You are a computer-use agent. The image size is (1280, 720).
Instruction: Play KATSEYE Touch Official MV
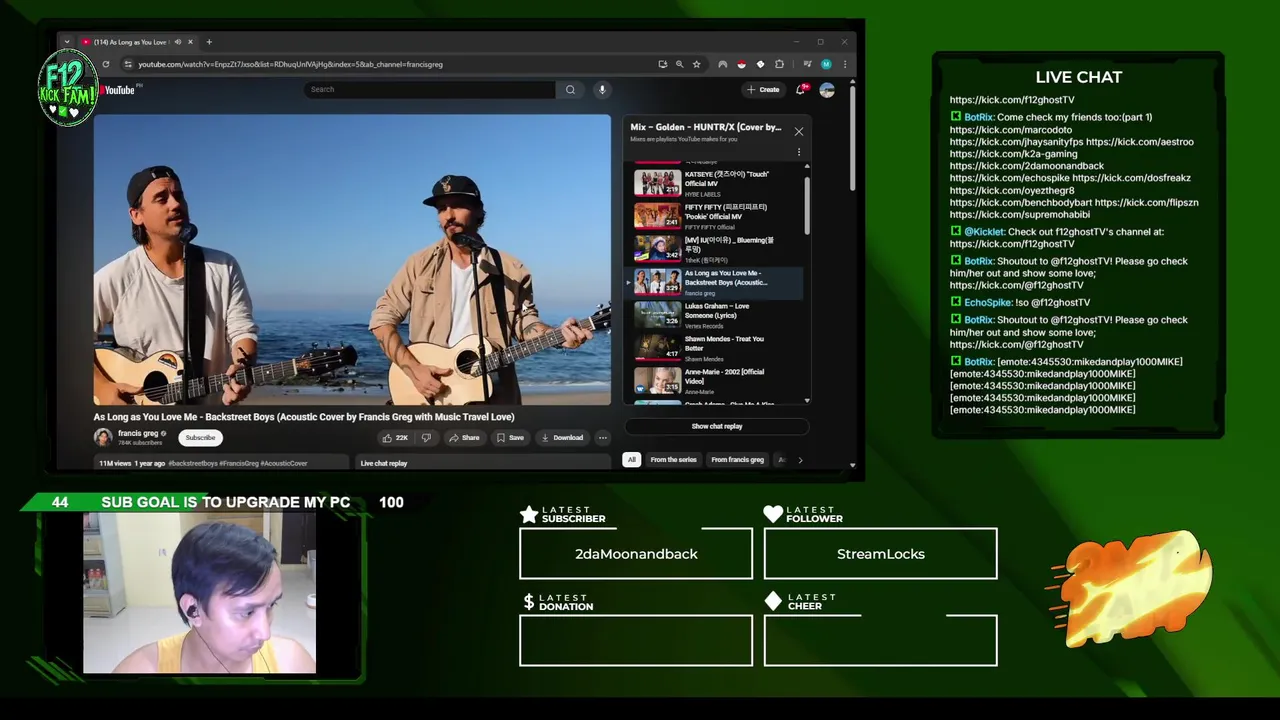pos(715,182)
